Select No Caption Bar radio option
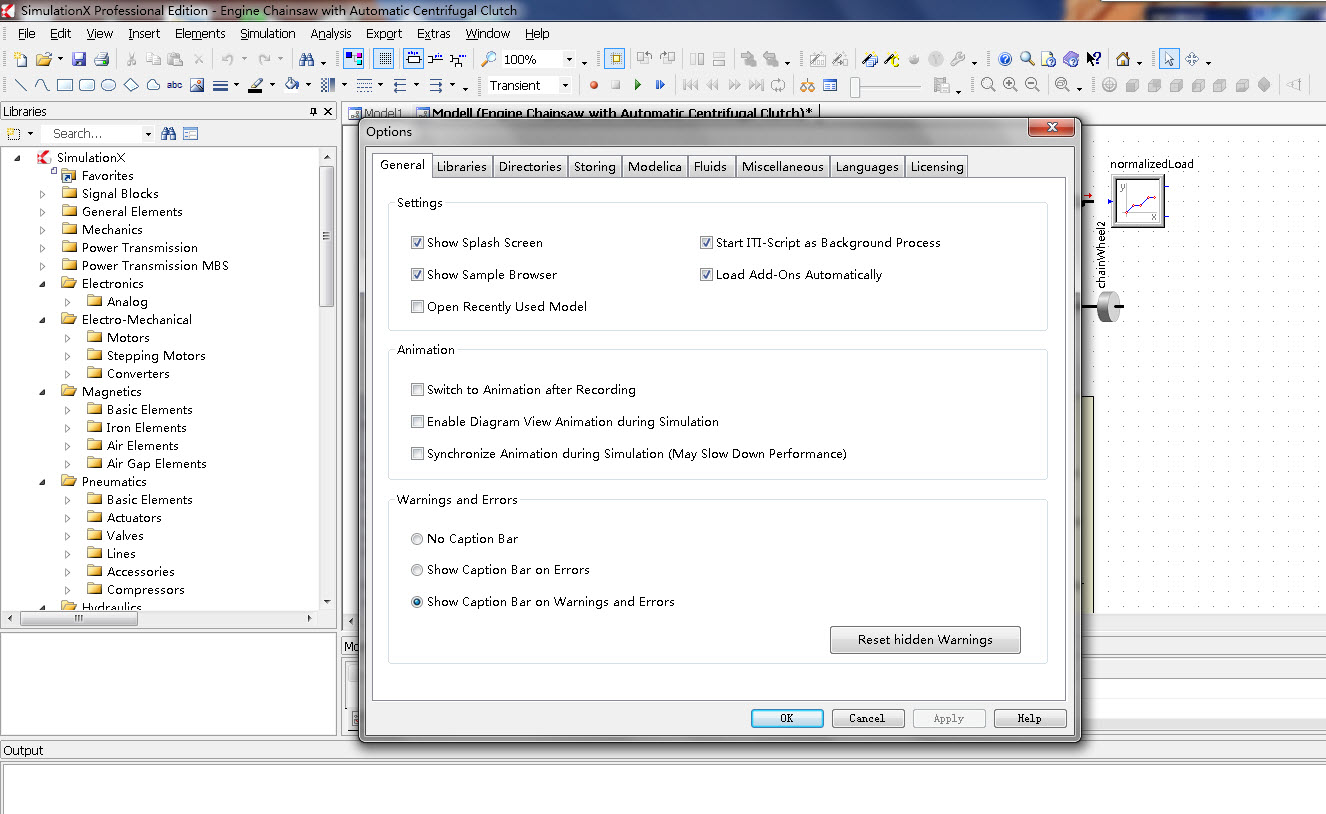Image resolution: width=1326 pixels, height=814 pixels. click(x=417, y=539)
